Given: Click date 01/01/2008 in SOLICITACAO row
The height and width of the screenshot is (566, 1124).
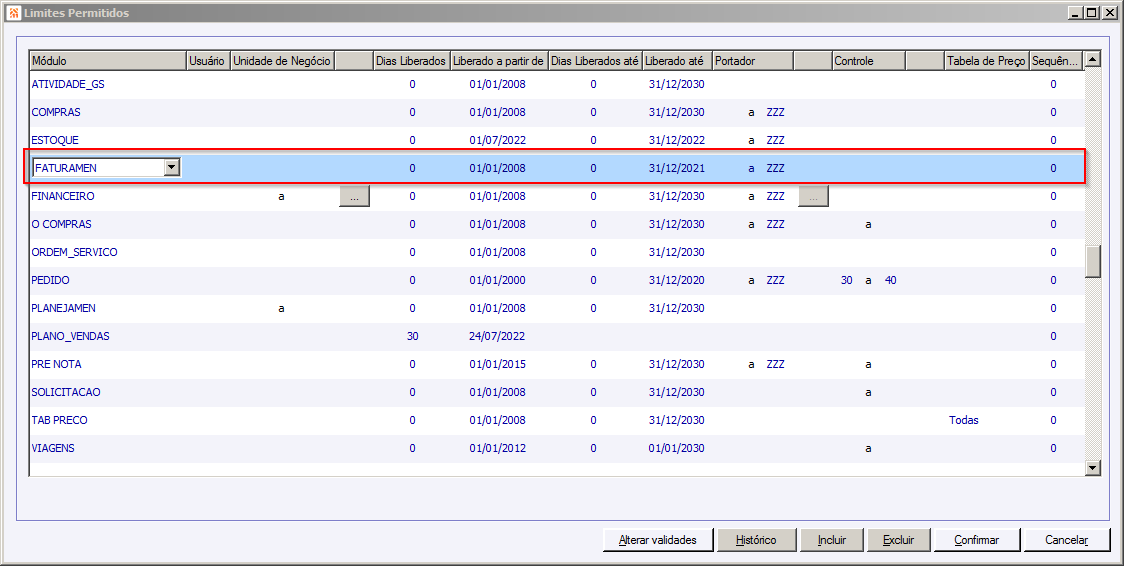Looking at the screenshot, I should click(497, 392).
